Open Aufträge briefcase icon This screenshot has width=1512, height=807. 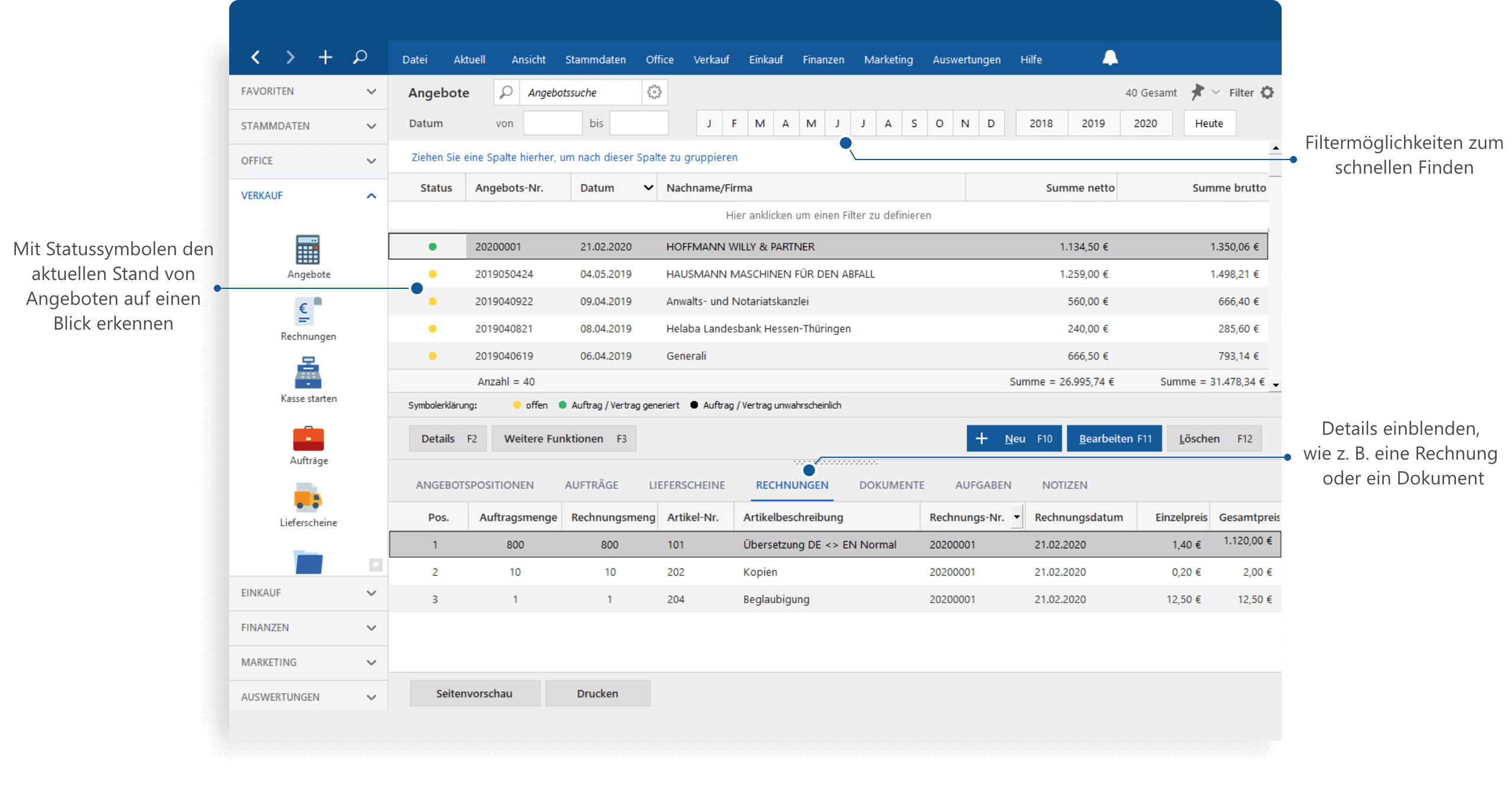tap(308, 438)
